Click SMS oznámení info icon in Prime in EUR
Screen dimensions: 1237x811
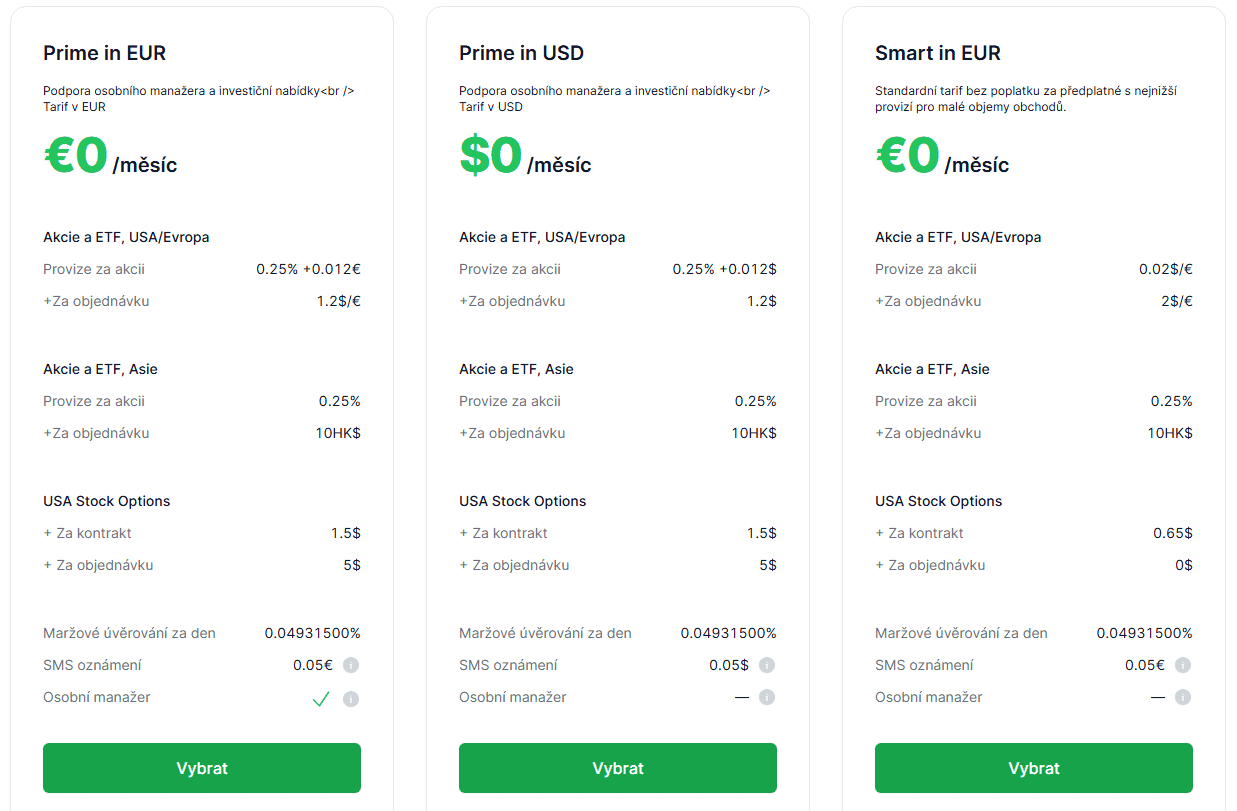point(351,665)
